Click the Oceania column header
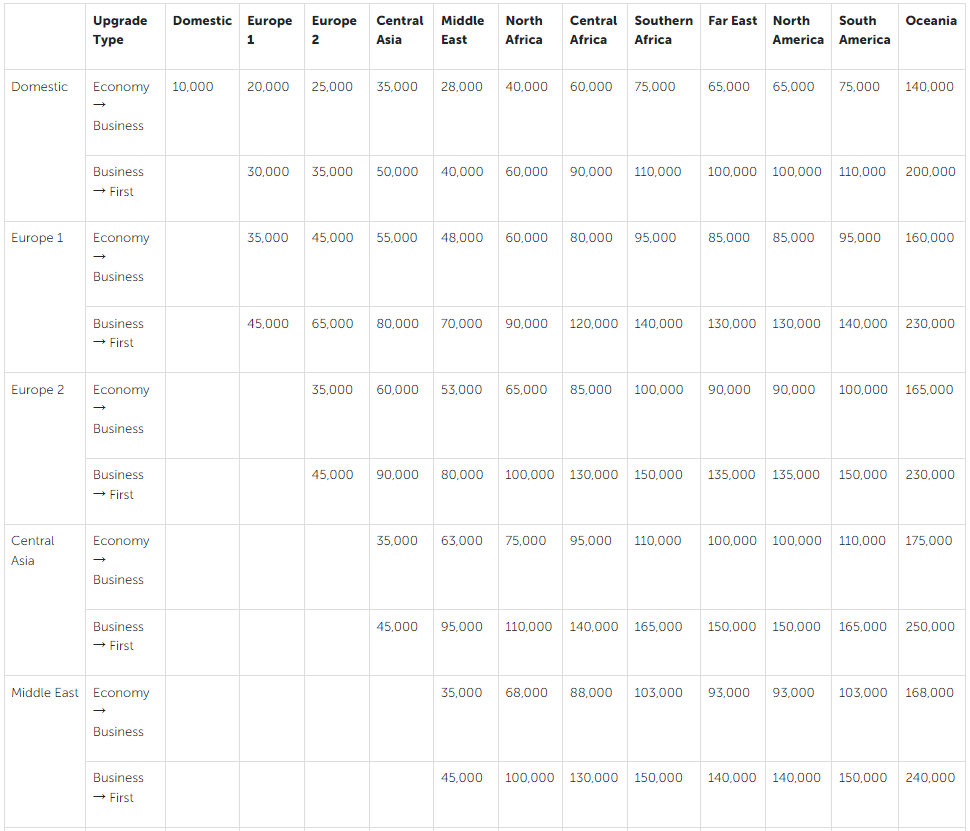Image resolution: width=970 pixels, height=831 pixels. click(930, 21)
